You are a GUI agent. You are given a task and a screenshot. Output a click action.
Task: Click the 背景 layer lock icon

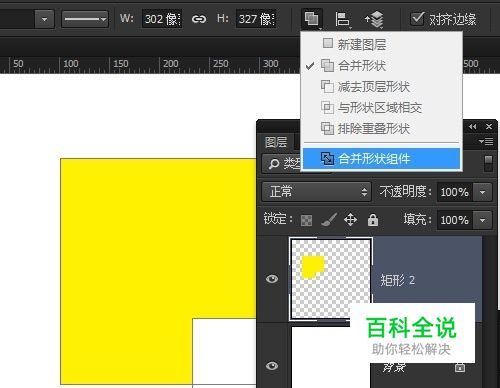pyautogui.click(x=460, y=367)
